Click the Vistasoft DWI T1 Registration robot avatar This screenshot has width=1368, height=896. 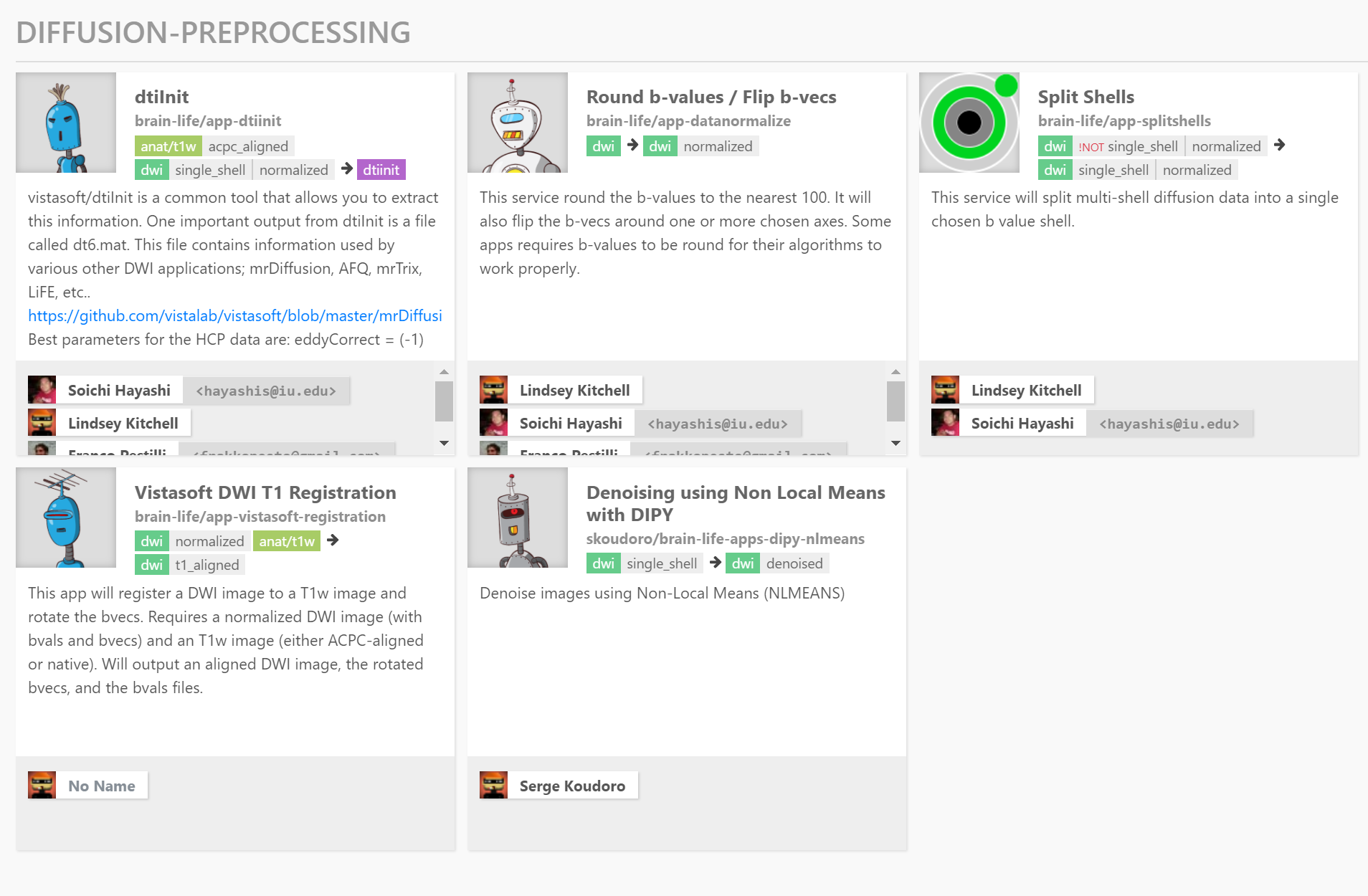[x=66, y=518]
